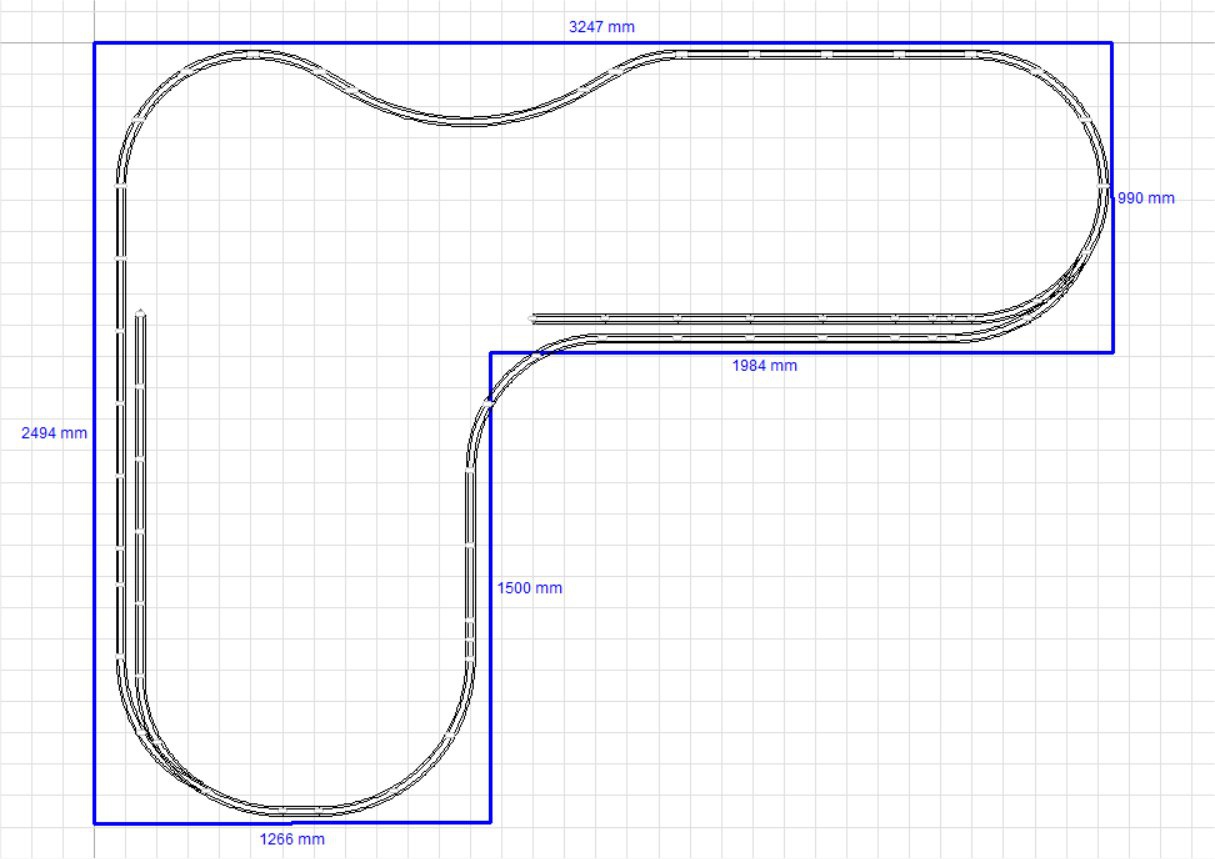Image resolution: width=1215 pixels, height=859 pixels.
Task: Select the 1266 mm dimension label
Action: click(291, 839)
